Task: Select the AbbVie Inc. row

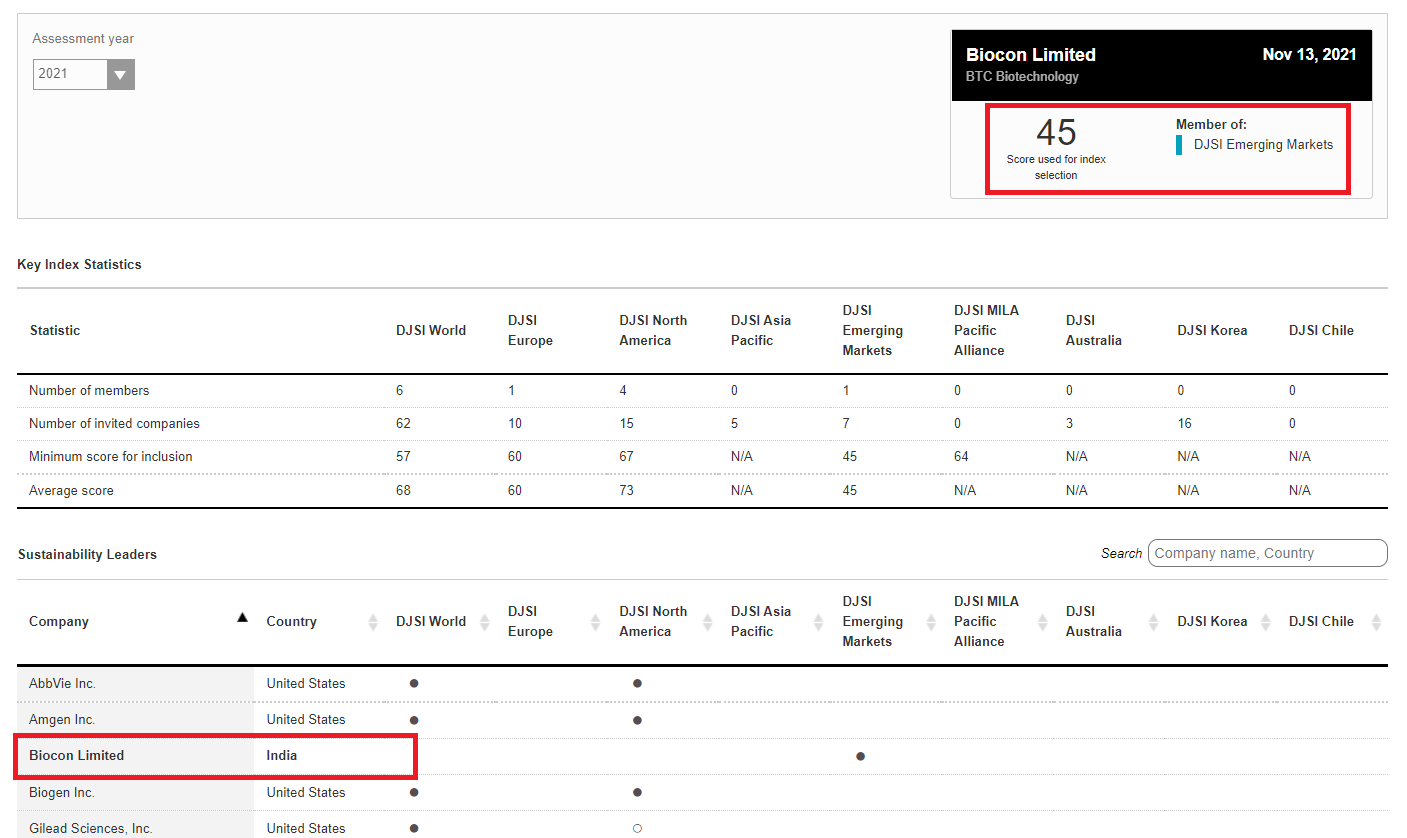Action: (702, 684)
